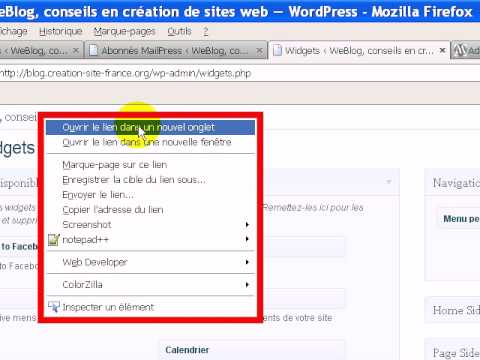Switch to the 'Abonnés MailPress' tab

pyautogui.click(x=175, y=51)
